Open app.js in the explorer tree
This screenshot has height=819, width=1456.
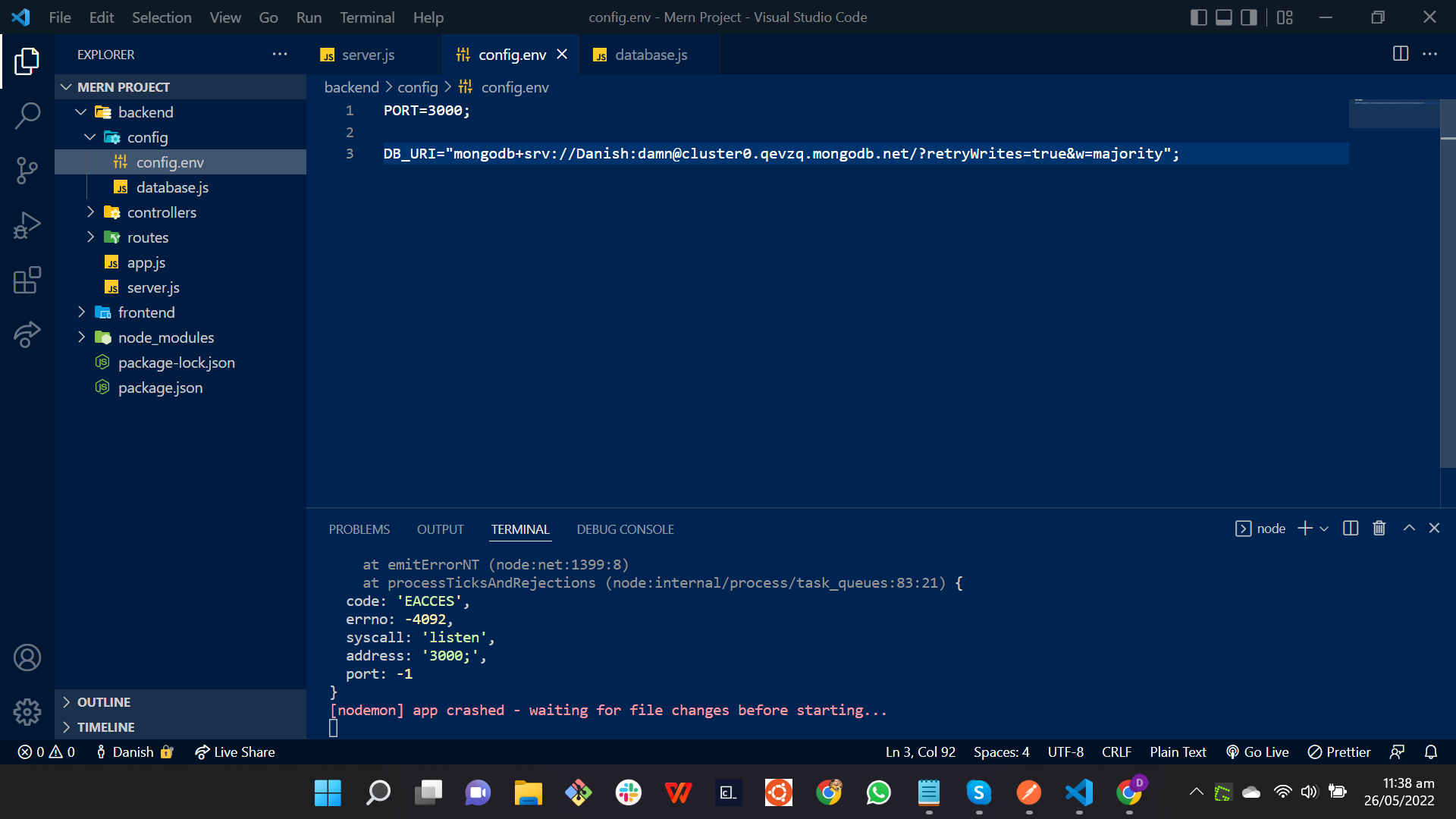click(x=180, y=262)
